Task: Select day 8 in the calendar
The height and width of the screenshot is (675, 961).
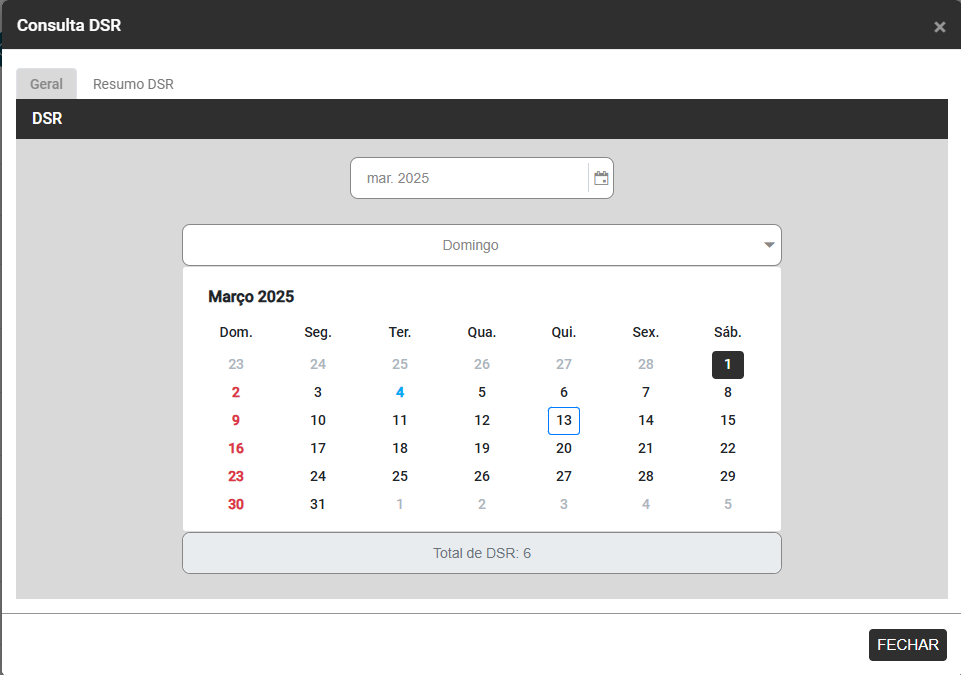Action: coord(727,392)
